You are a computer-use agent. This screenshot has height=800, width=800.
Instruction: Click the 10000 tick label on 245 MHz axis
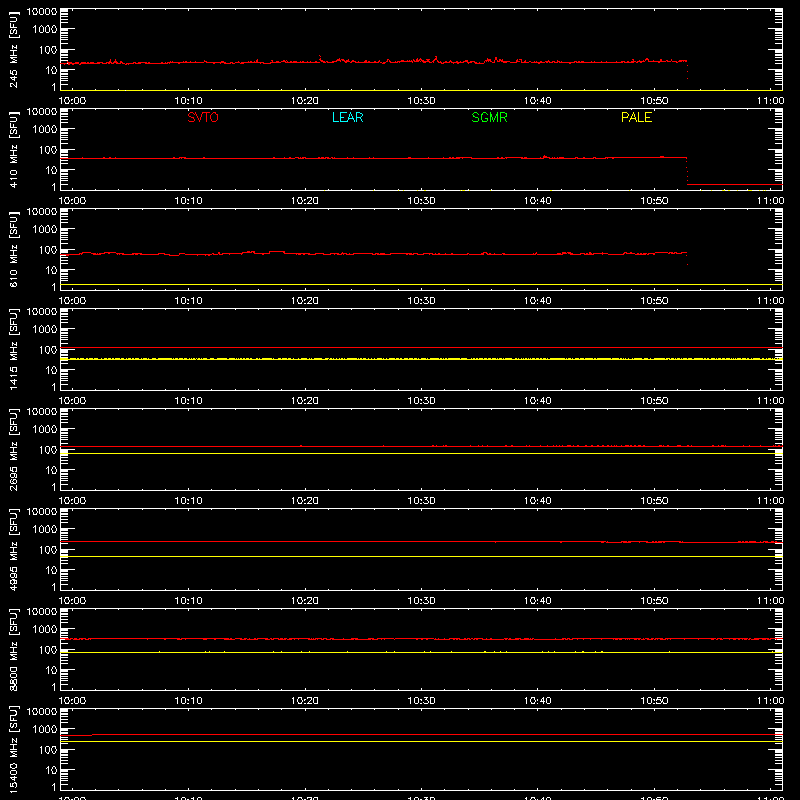click(x=42, y=11)
